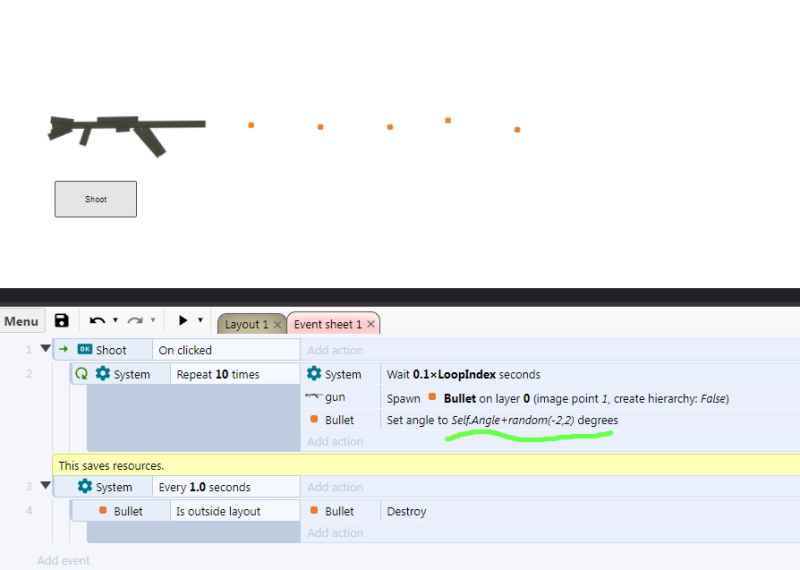The image size is (800, 570).
Task: Click Bullet icon in outside layout condition
Action: (x=103, y=510)
